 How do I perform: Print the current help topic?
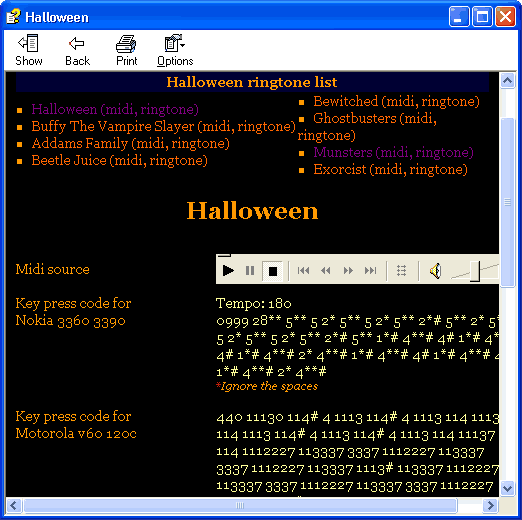pyautogui.click(x=126, y=50)
